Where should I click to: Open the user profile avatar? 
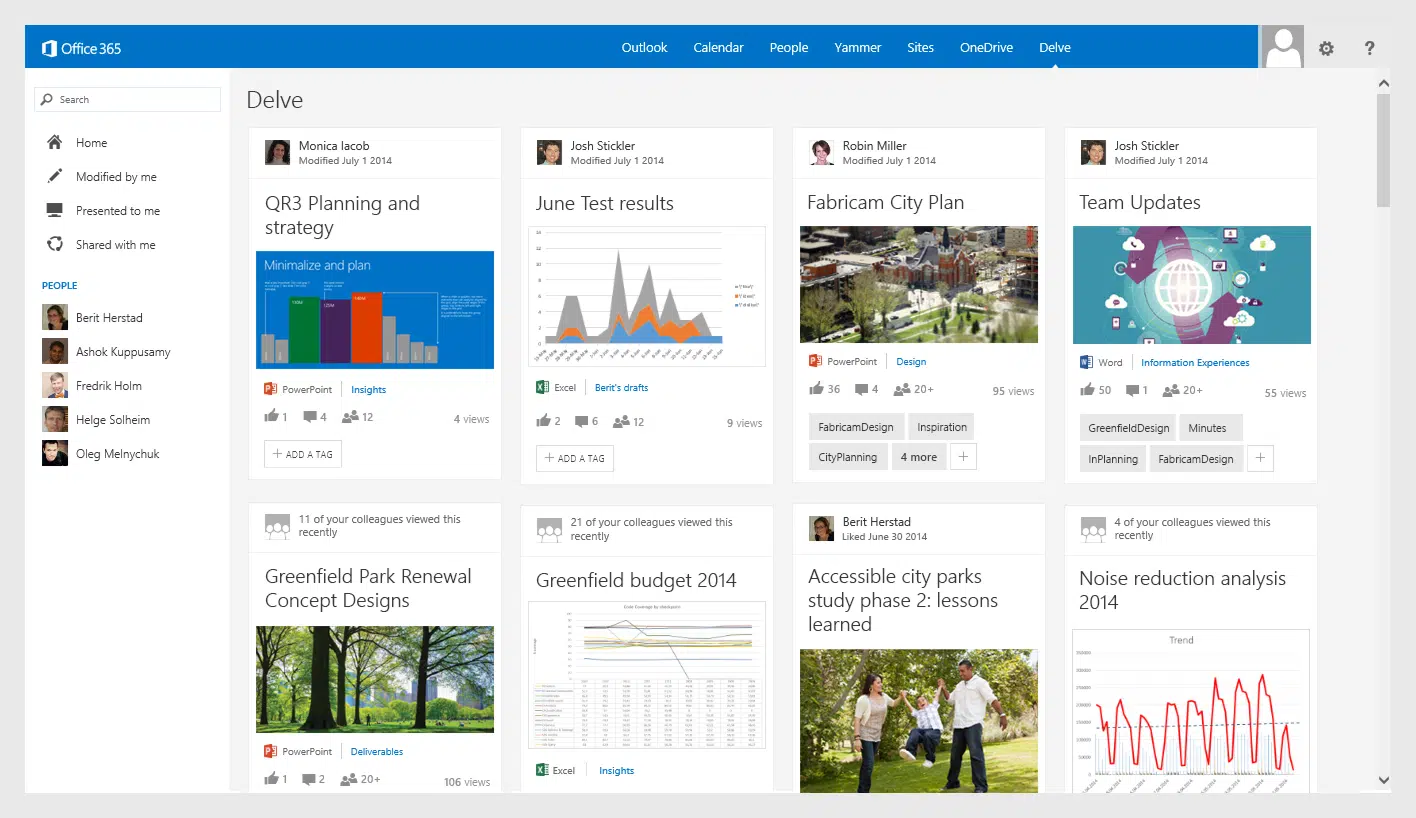coord(1282,47)
